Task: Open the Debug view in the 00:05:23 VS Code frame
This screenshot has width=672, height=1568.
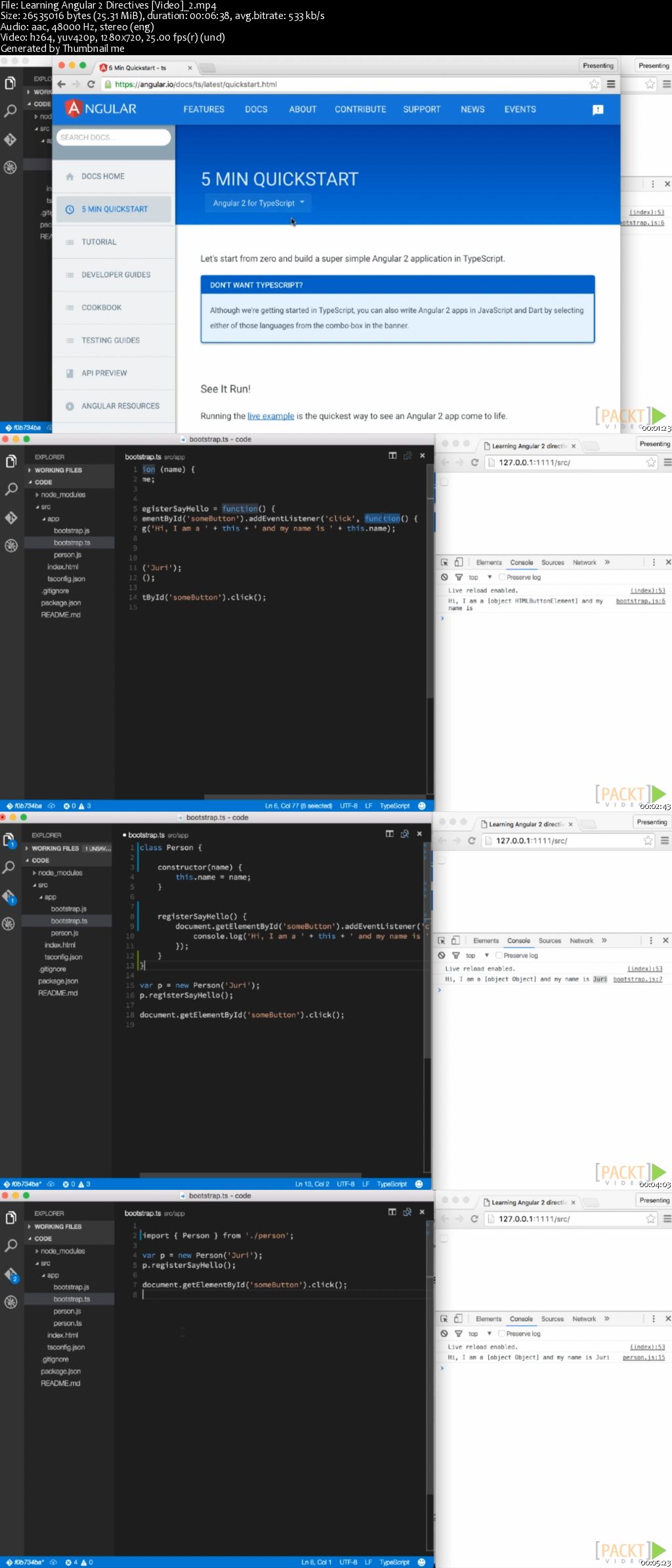Action: pyautogui.click(x=10, y=1302)
